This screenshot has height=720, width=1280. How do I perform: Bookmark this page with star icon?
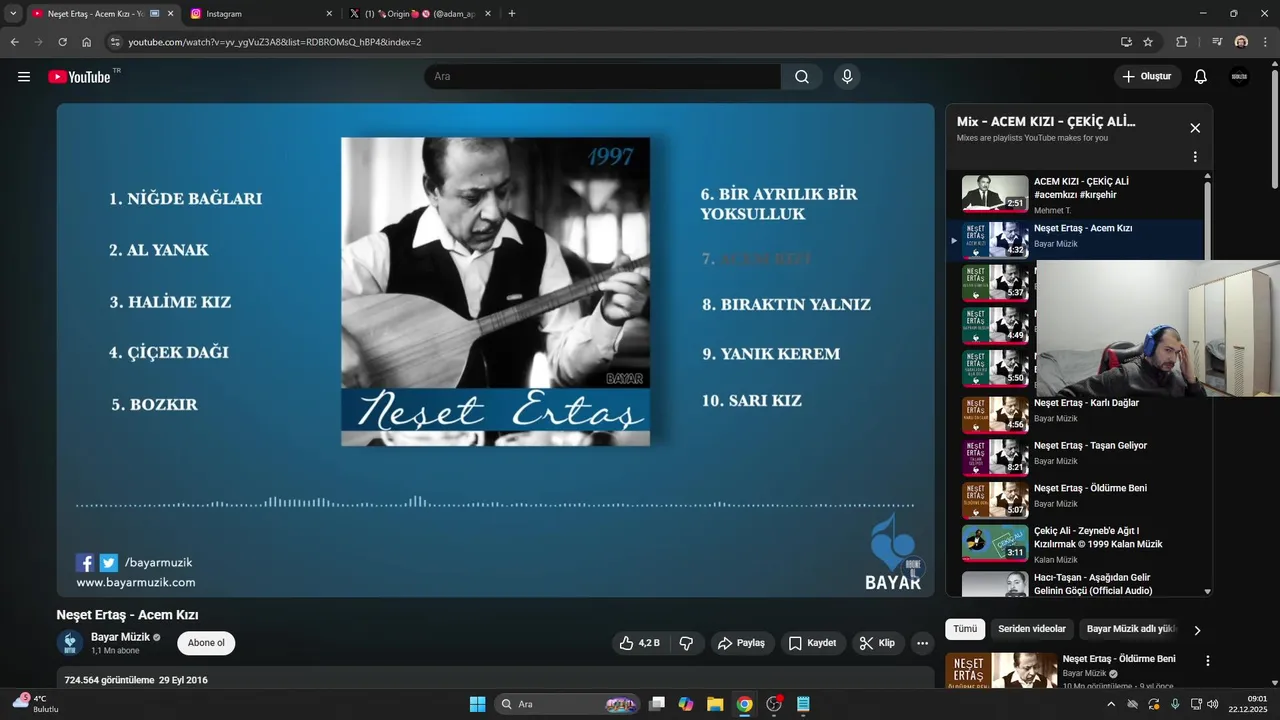pos(1148,42)
